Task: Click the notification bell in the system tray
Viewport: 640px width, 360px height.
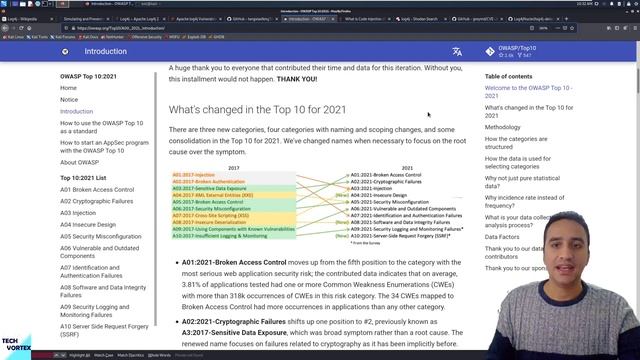Action: click(x=611, y=4)
